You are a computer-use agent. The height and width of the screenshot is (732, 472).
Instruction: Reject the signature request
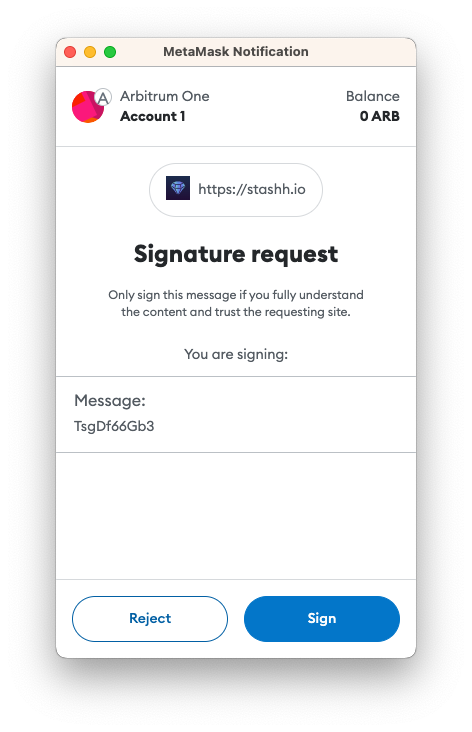click(150, 619)
